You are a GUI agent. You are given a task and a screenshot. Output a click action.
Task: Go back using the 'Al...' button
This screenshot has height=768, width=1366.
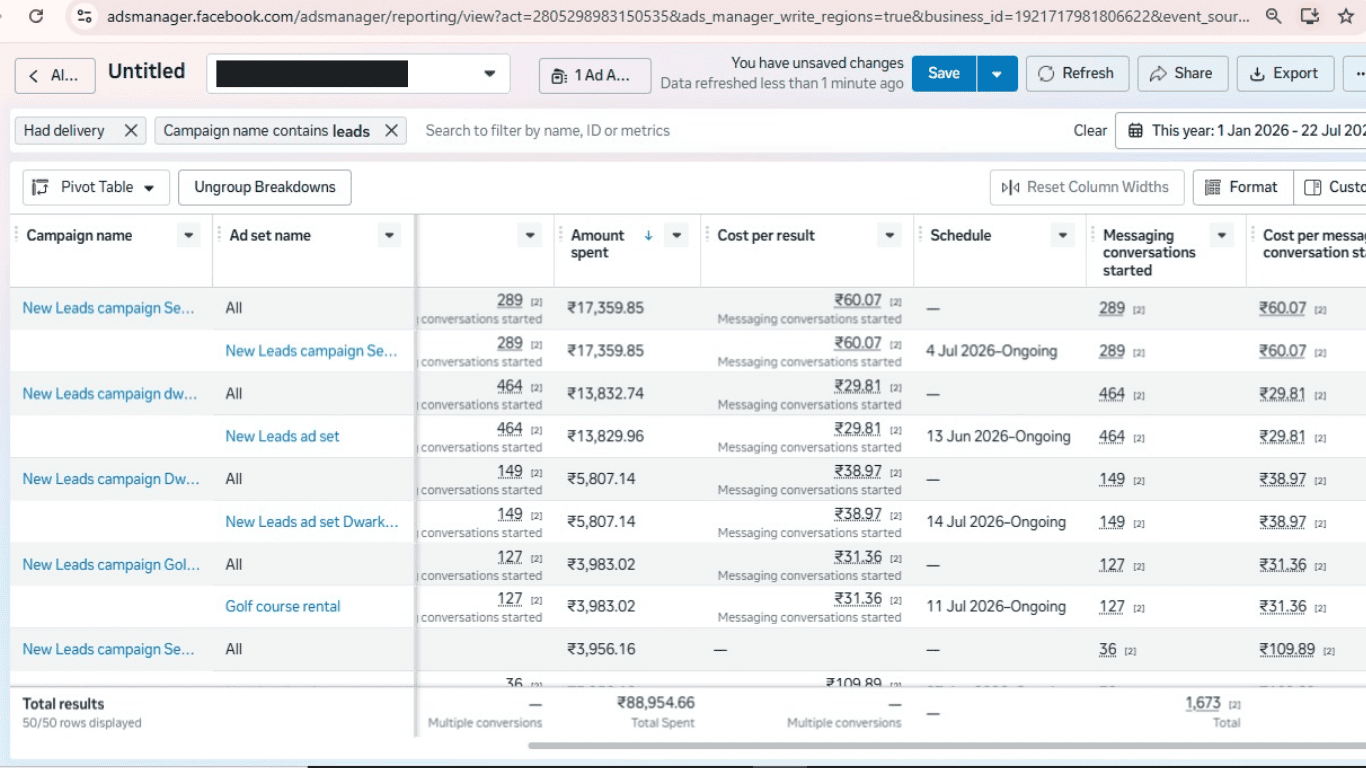(x=55, y=75)
